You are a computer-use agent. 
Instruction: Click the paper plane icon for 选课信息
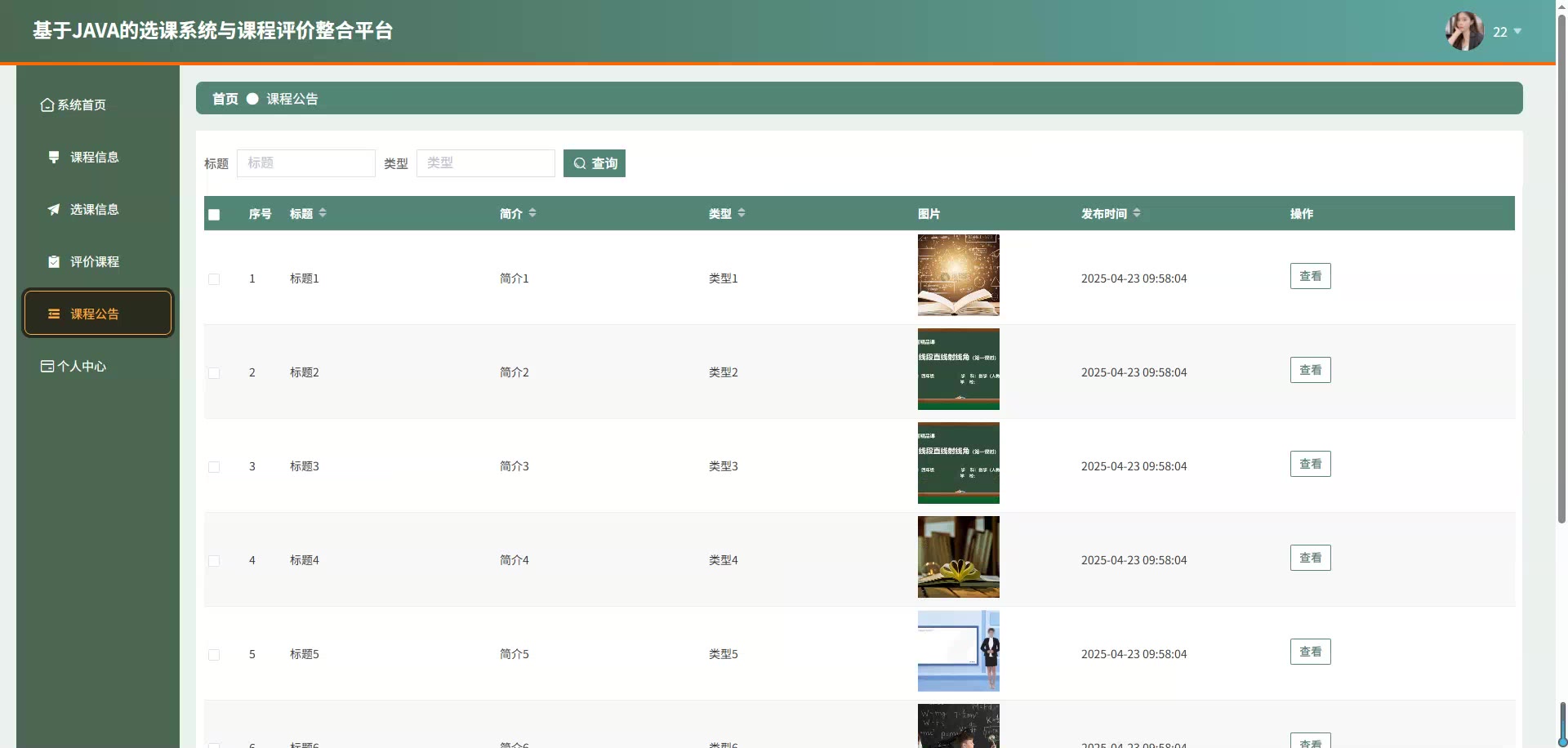click(54, 210)
